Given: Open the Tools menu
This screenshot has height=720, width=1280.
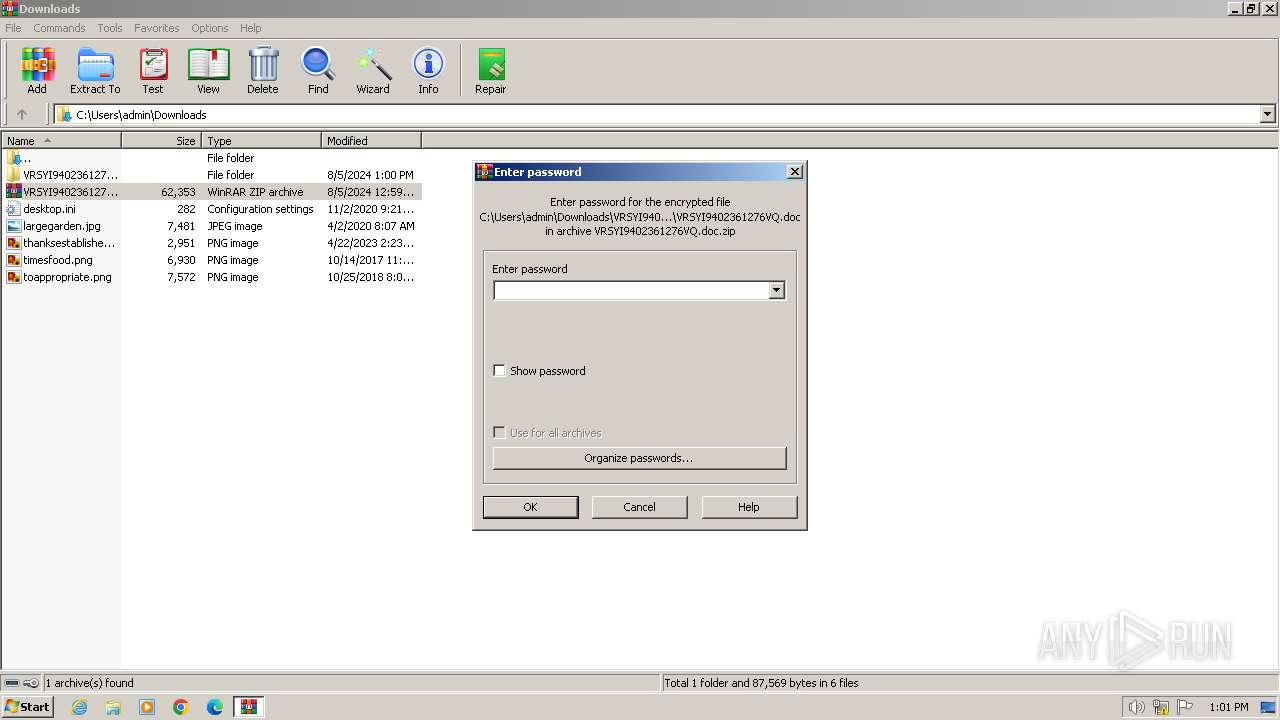Looking at the screenshot, I should (110, 28).
